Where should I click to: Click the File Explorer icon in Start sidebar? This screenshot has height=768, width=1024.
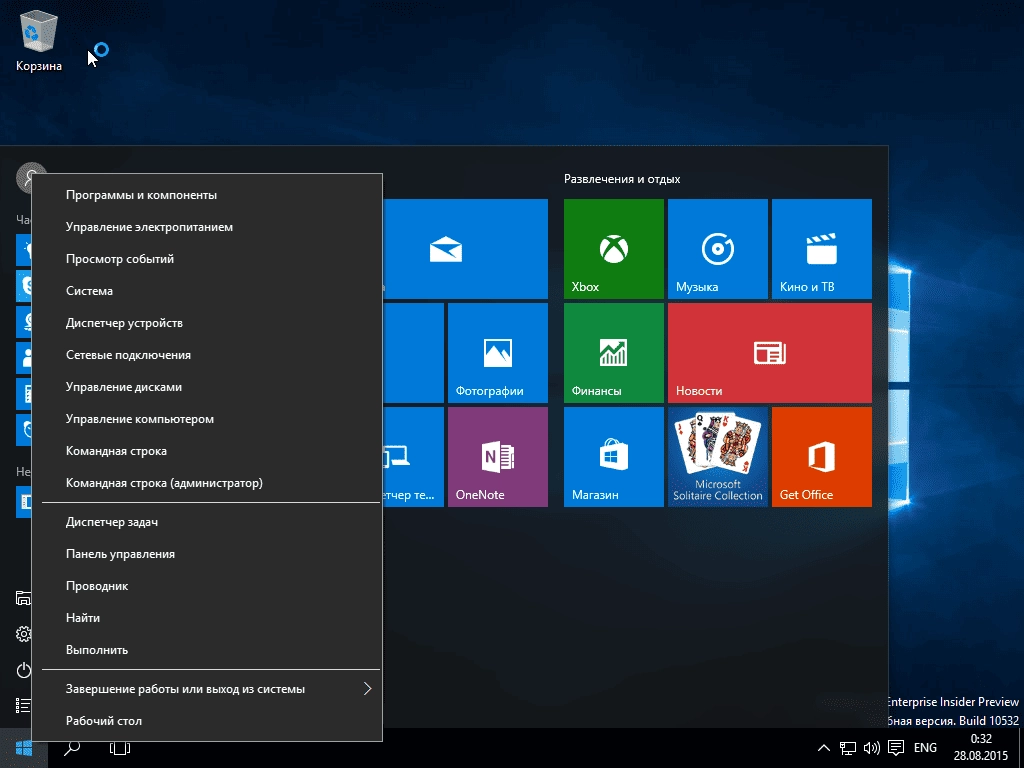[x=23, y=598]
